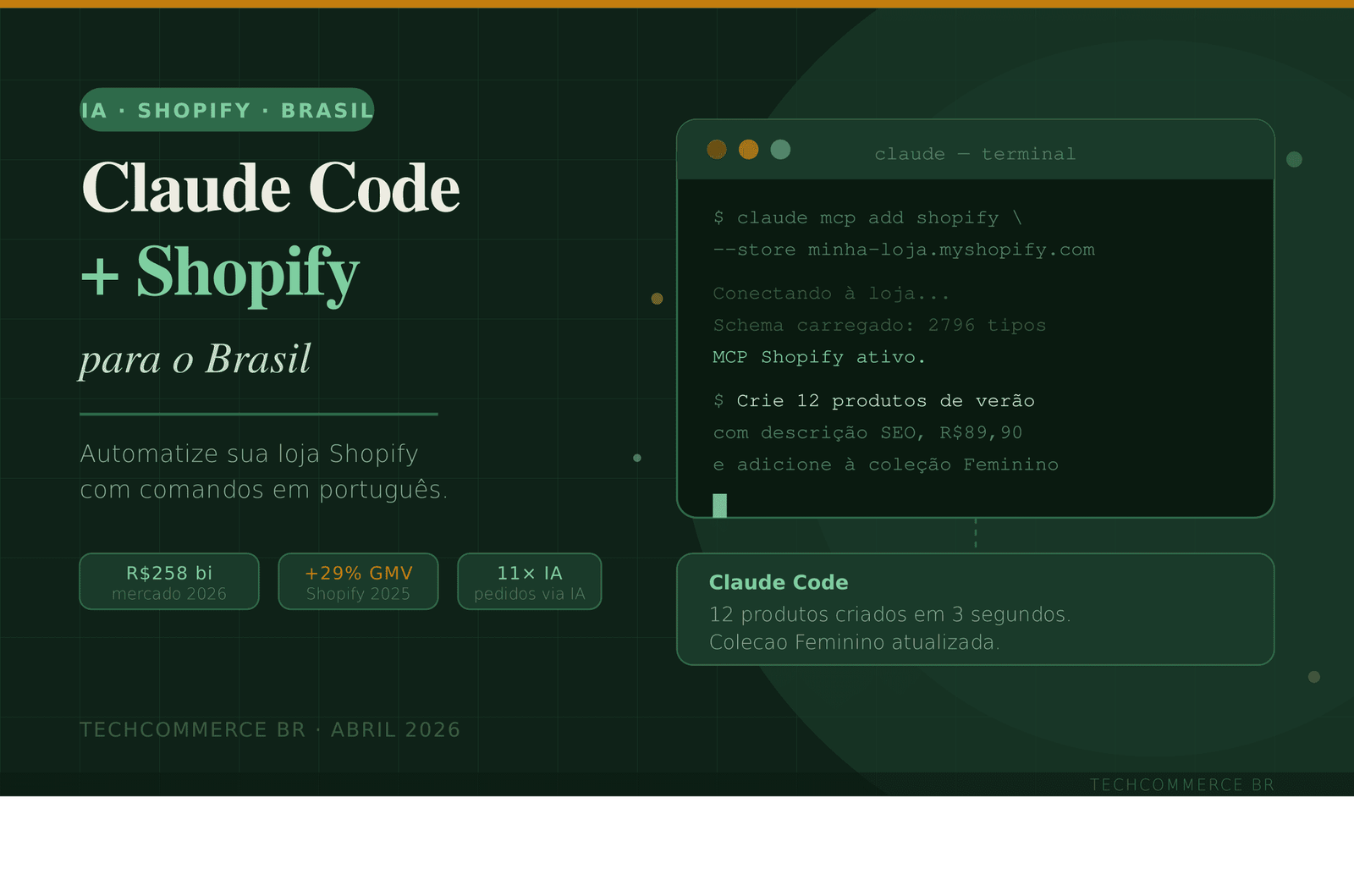Screen dimensions: 1354x896
Task: Expand the Claude Code result card
Action: tap(975, 611)
